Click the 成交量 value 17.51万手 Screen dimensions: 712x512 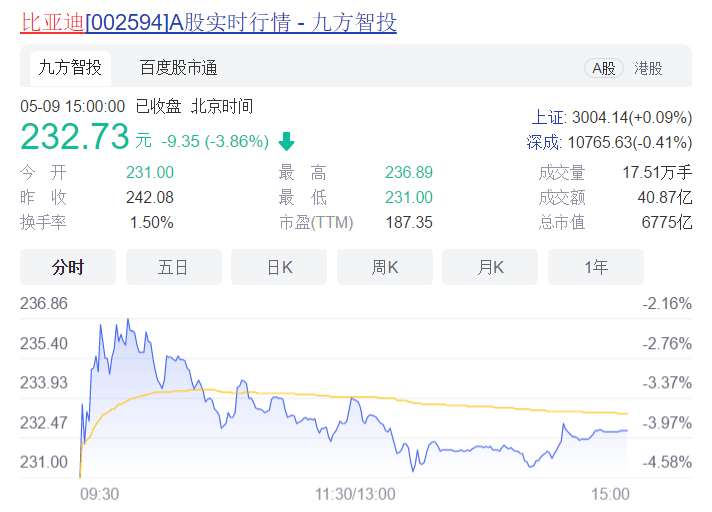657,172
